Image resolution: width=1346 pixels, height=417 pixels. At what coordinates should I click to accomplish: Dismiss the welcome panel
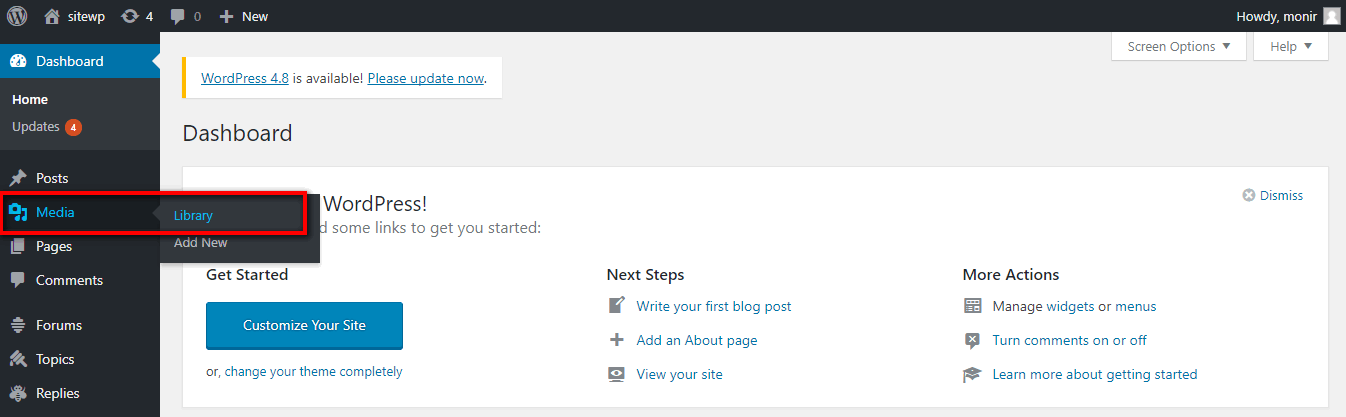click(x=1272, y=196)
